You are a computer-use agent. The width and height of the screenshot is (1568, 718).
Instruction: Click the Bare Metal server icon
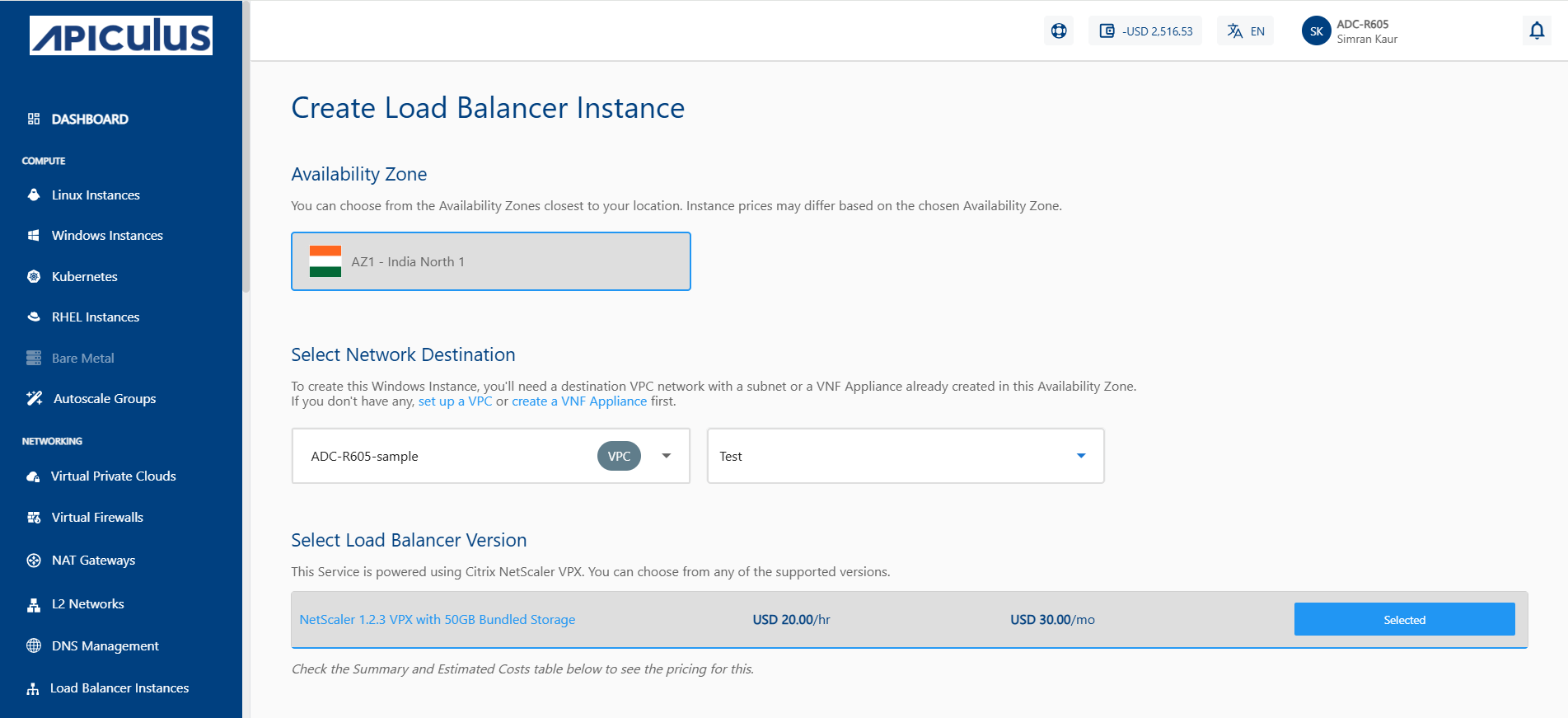coord(34,358)
